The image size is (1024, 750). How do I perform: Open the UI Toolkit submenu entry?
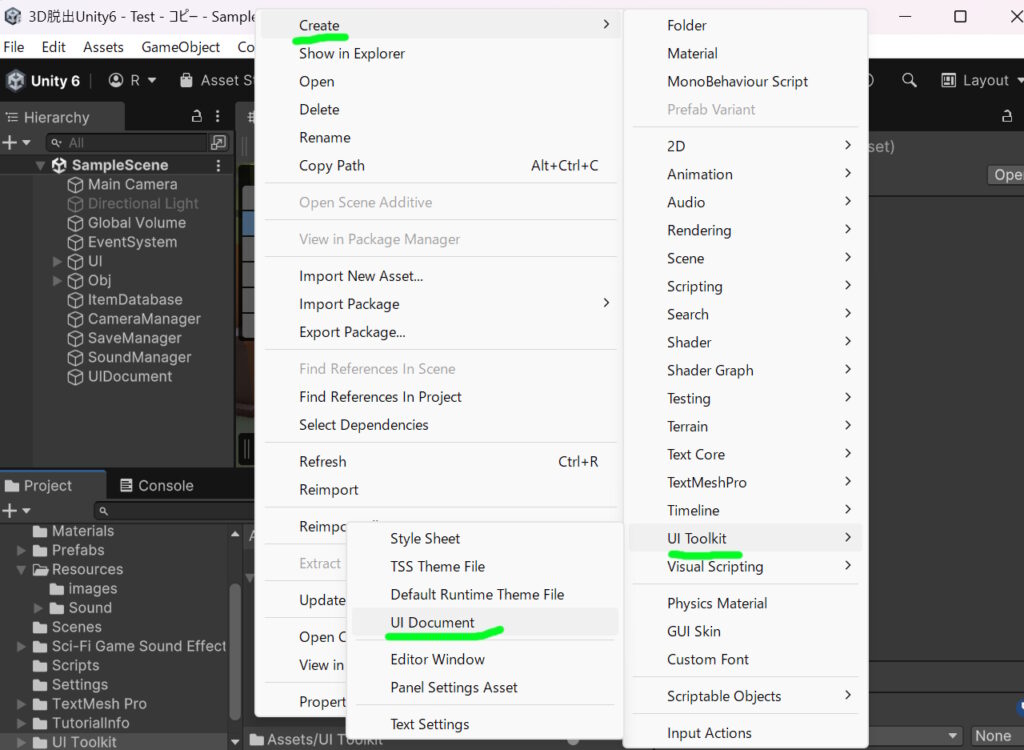pyautogui.click(x=745, y=538)
